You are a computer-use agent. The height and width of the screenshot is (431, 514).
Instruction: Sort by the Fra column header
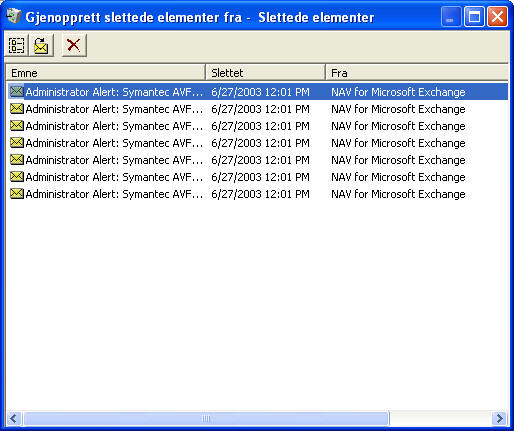click(x=417, y=73)
